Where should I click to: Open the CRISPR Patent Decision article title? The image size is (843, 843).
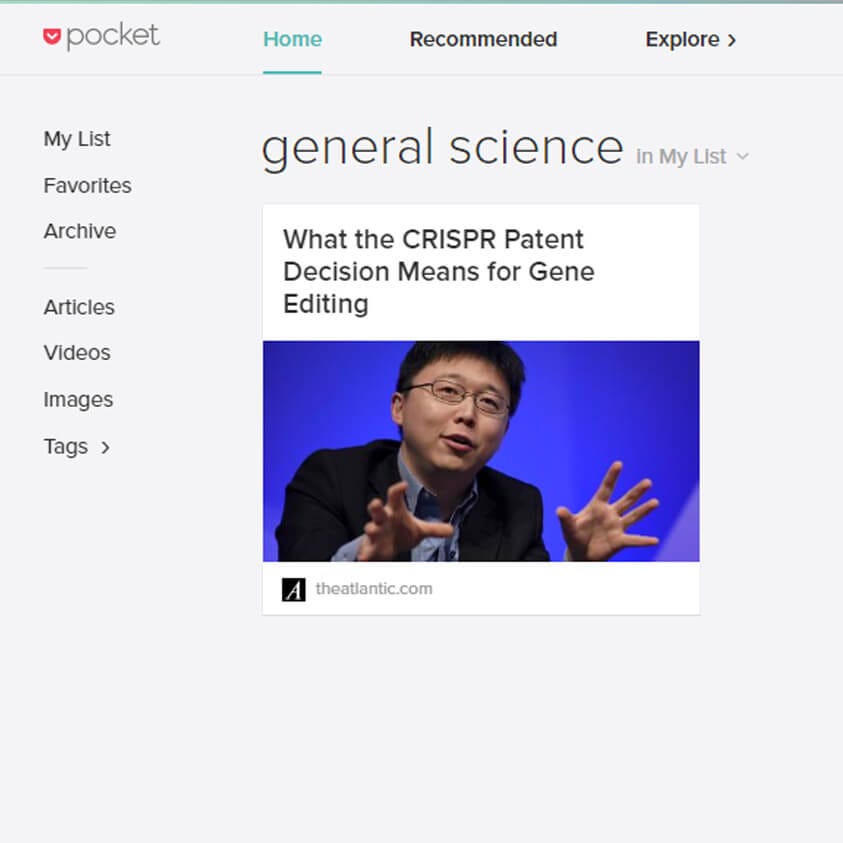coord(439,272)
